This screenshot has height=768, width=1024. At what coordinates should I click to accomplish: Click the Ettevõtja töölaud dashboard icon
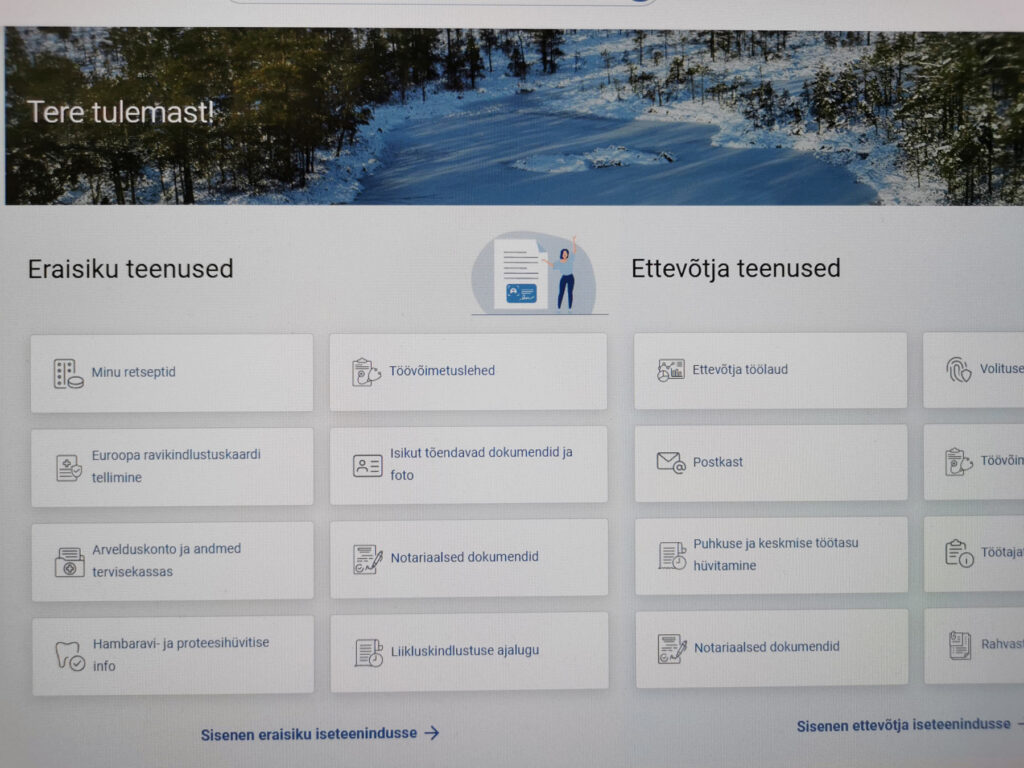click(670, 370)
